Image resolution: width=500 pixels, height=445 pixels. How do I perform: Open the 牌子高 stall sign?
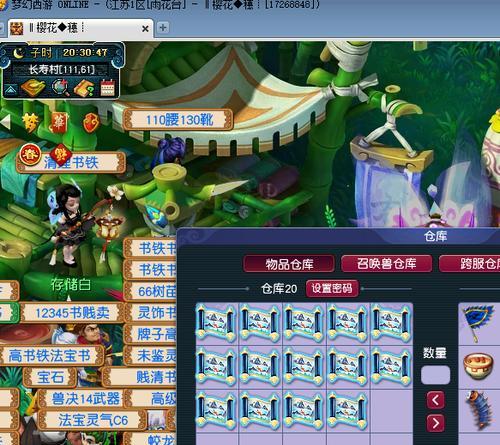pos(150,334)
